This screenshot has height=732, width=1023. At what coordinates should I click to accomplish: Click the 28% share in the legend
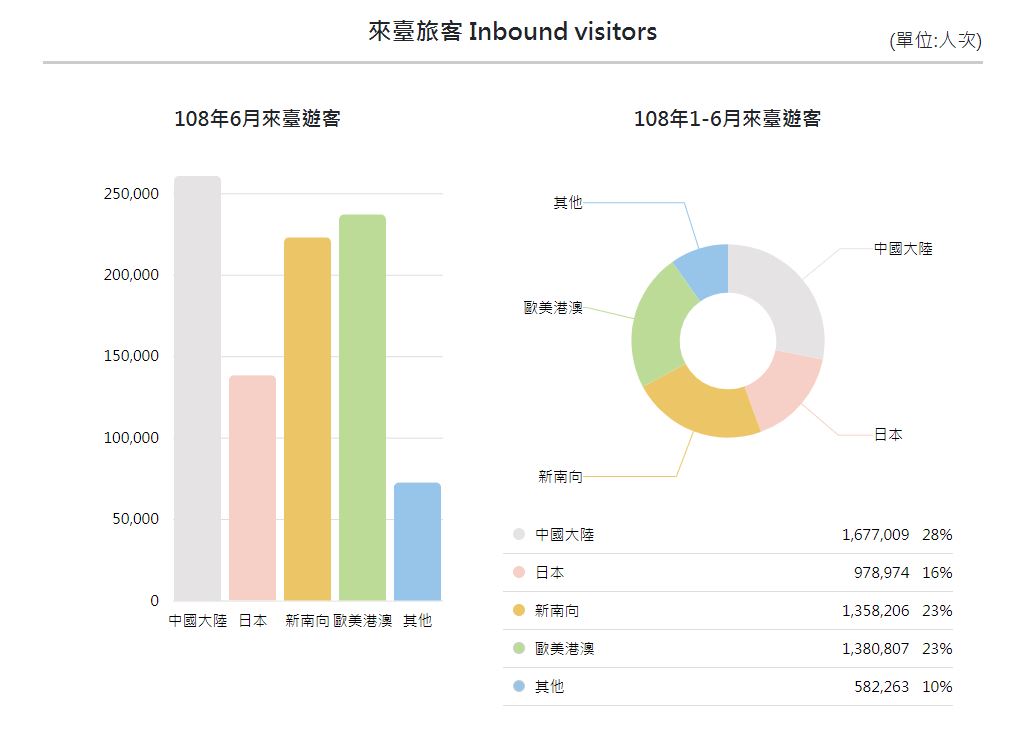coord(938,535)
